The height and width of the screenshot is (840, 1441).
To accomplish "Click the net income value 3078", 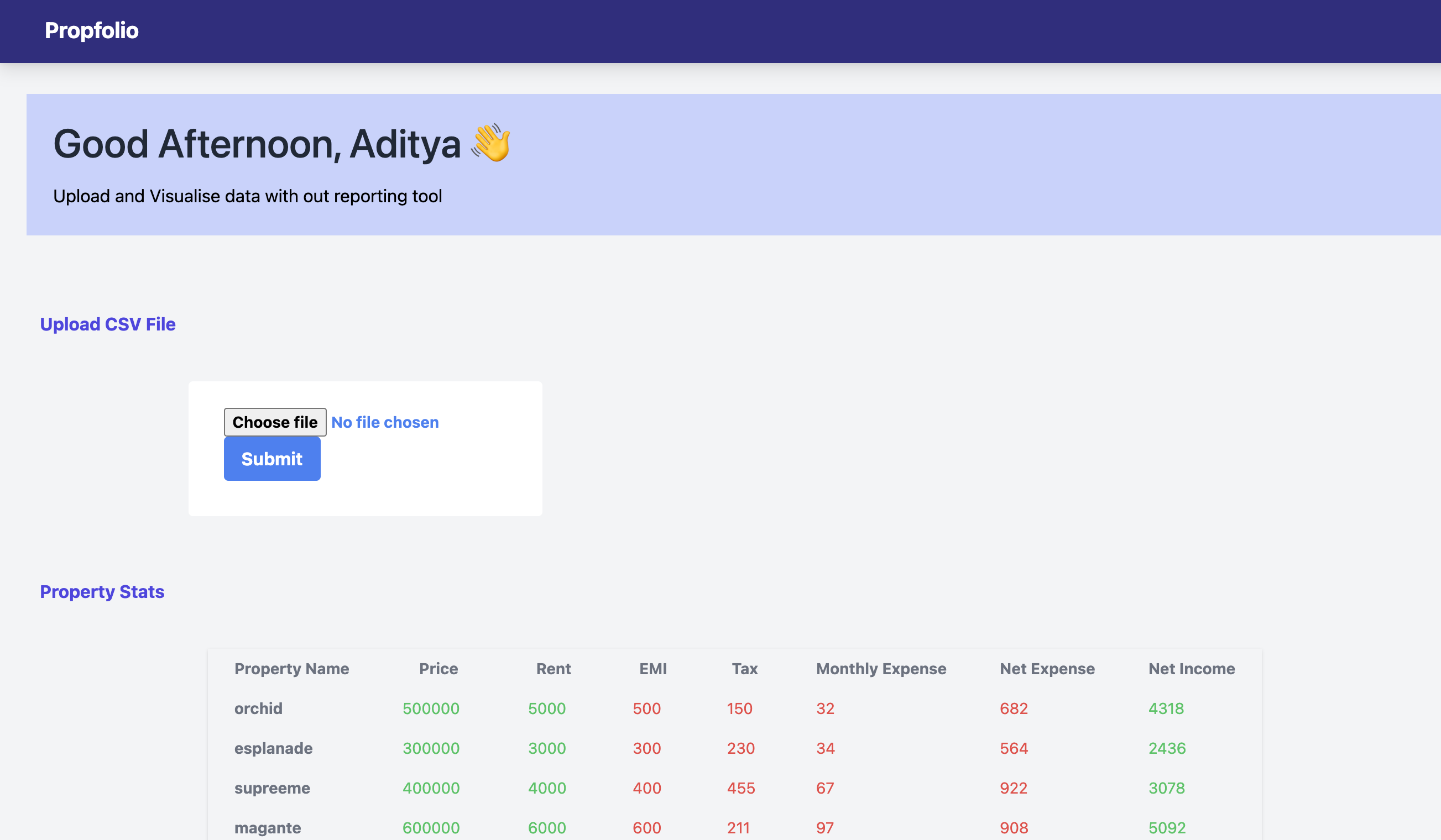I will (1167, 789).
